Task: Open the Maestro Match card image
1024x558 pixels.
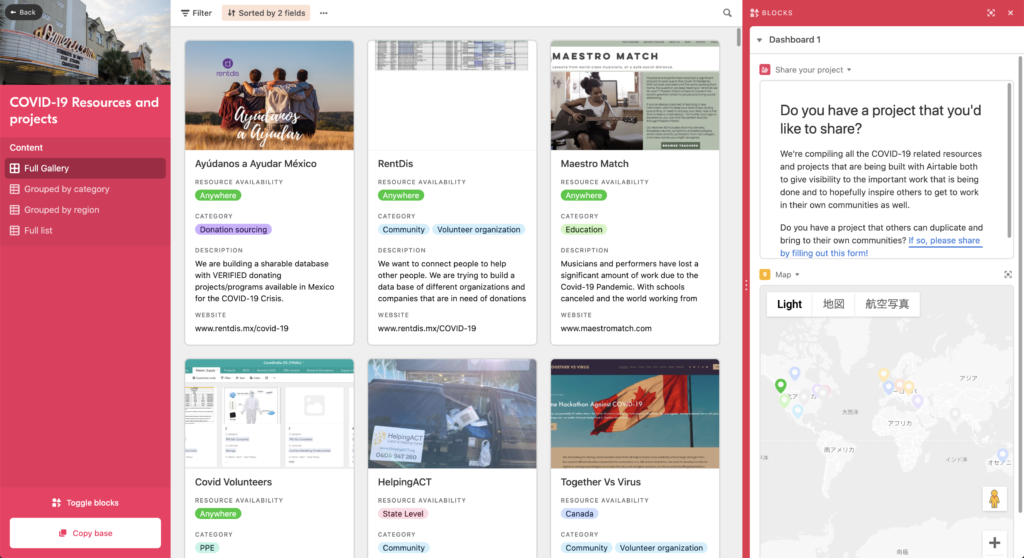Action: tap(635, 95)
